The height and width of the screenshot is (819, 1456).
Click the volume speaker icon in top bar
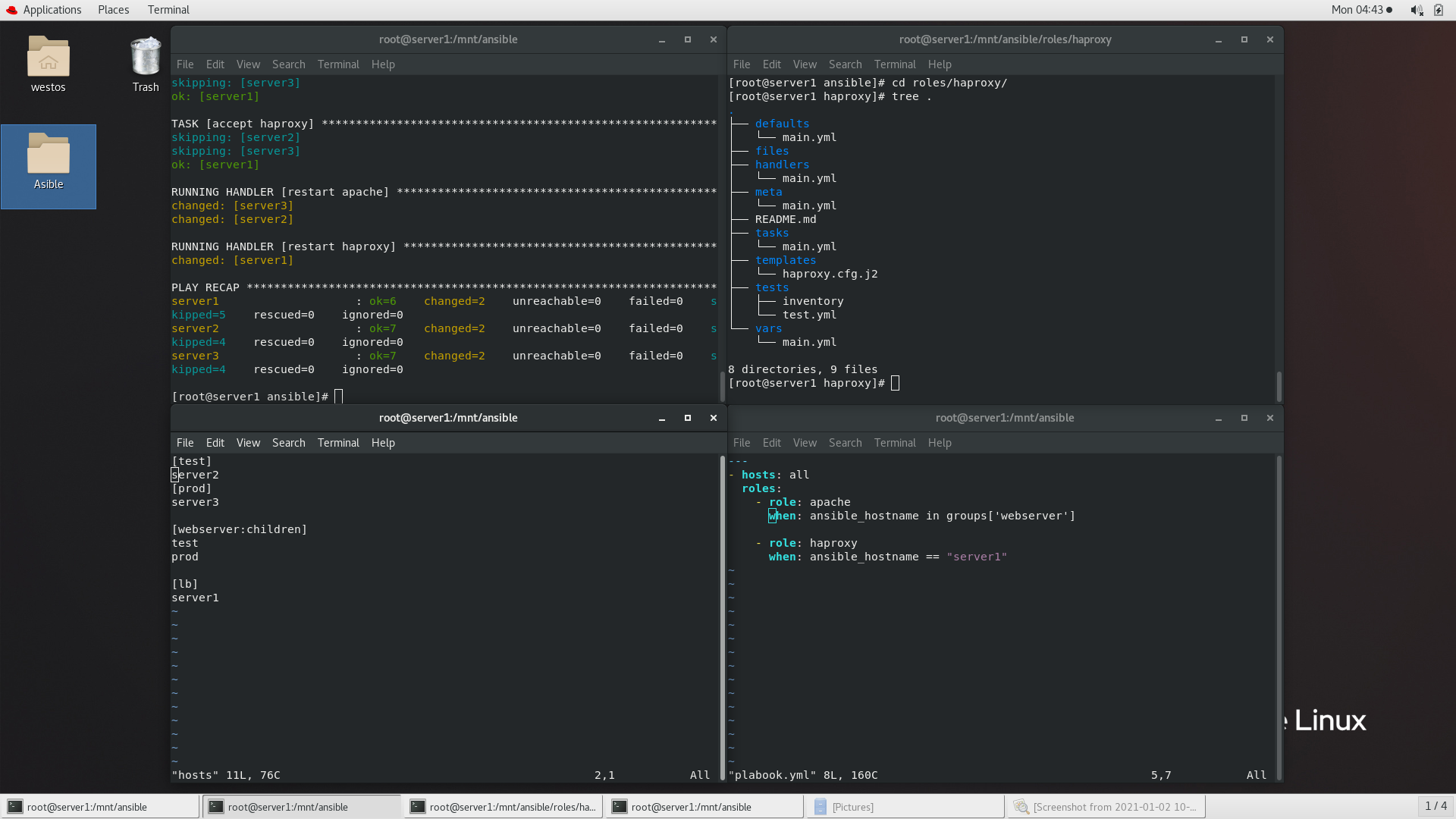pyautogui.click(x=1416, y=10)
